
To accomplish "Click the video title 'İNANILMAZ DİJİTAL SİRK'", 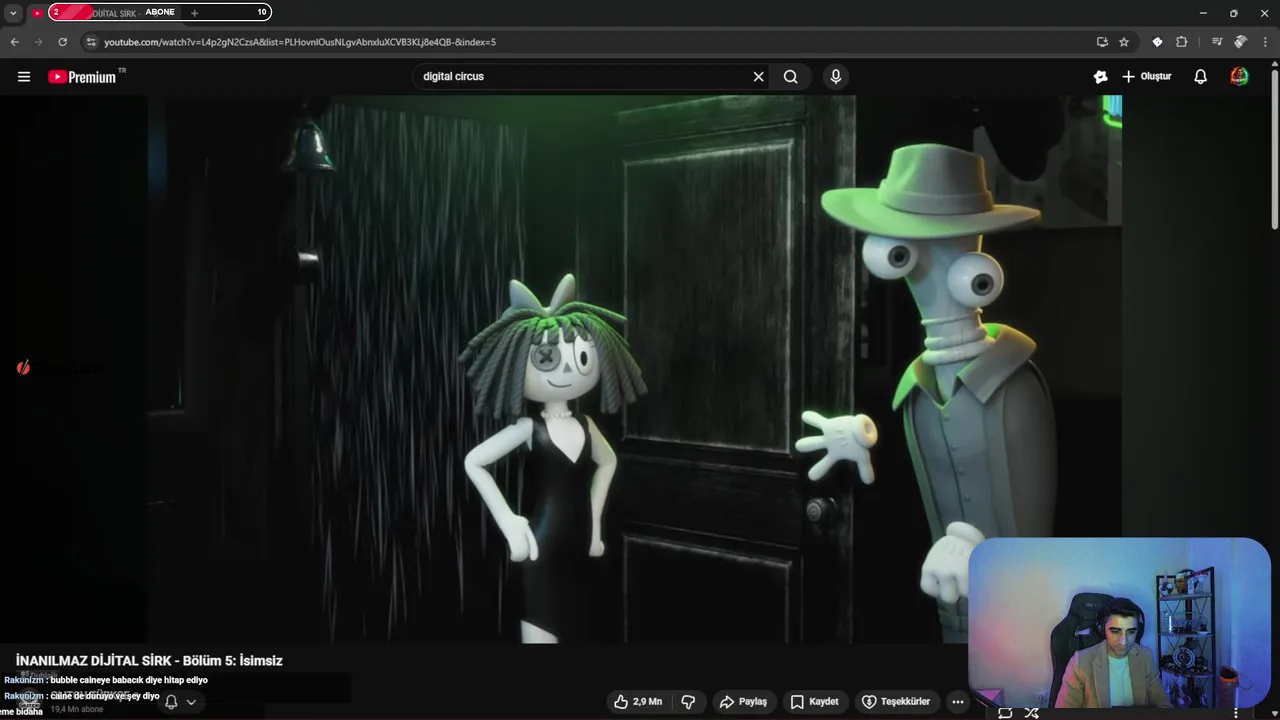I will point(149,661).
